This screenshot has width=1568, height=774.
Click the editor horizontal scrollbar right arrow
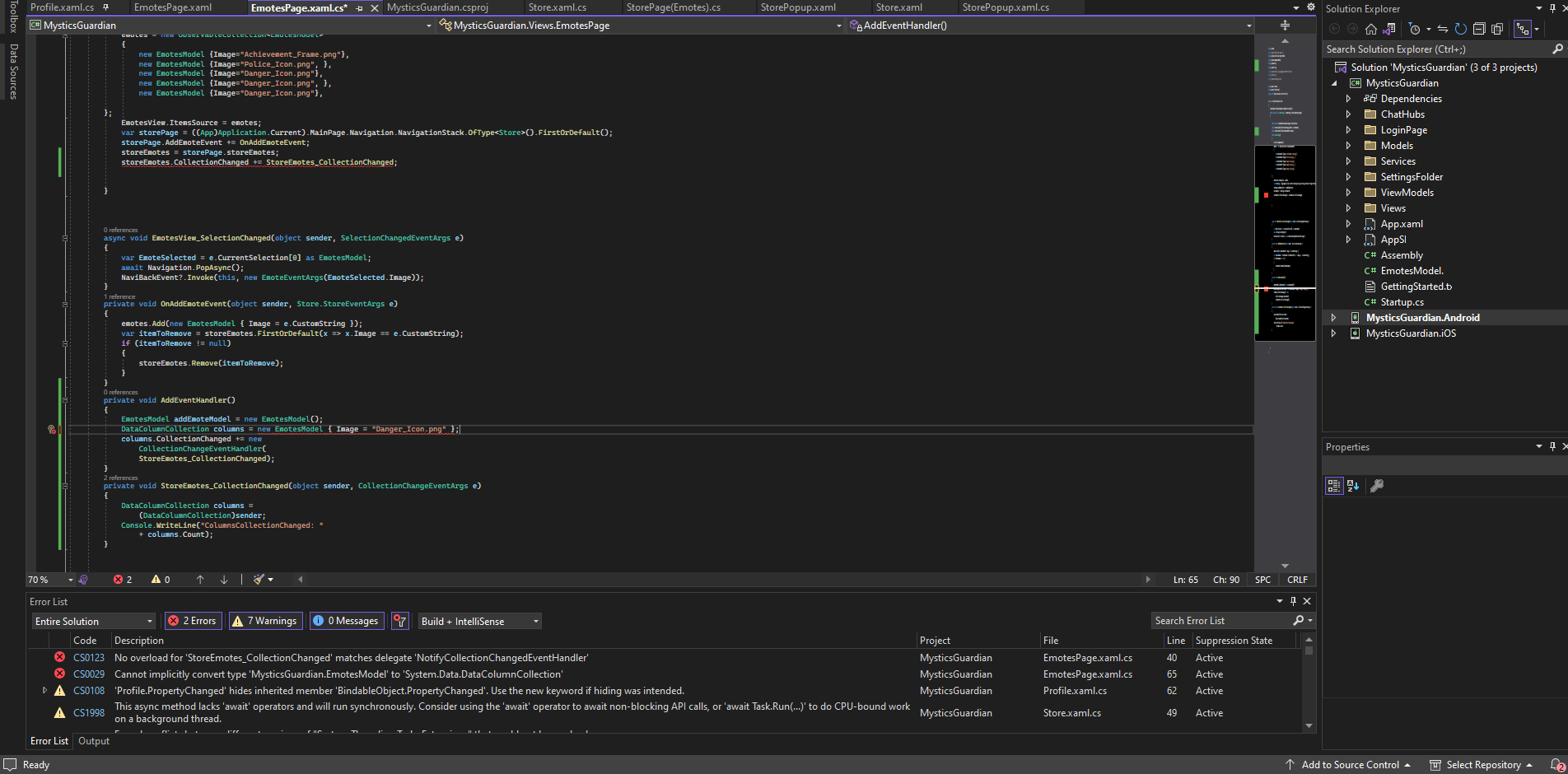[1148, 580]
